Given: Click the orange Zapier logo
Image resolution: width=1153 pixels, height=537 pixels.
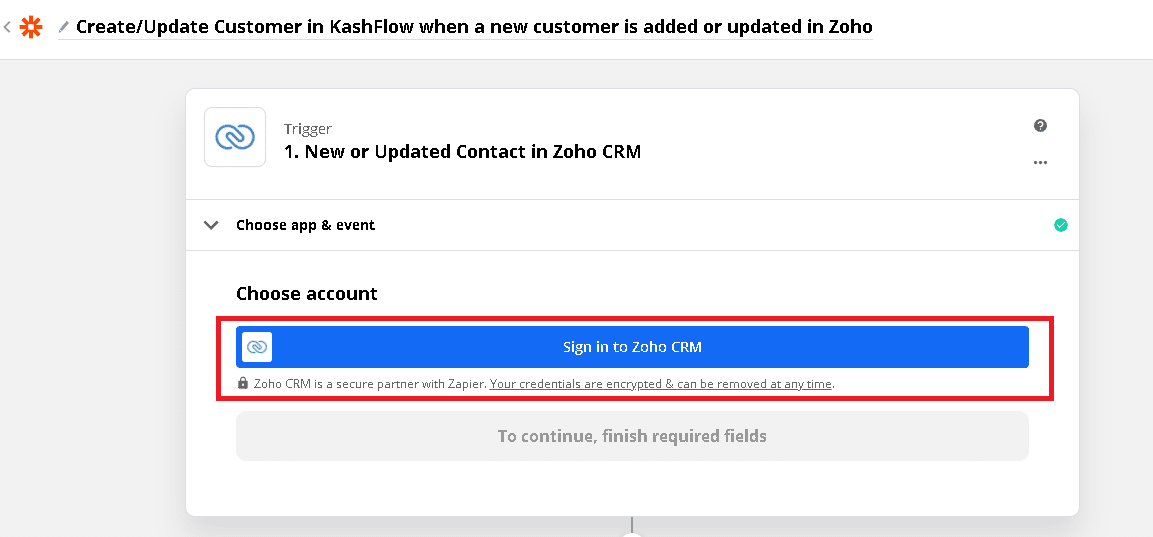Looking at the screenshot, I should pos(32,27).
